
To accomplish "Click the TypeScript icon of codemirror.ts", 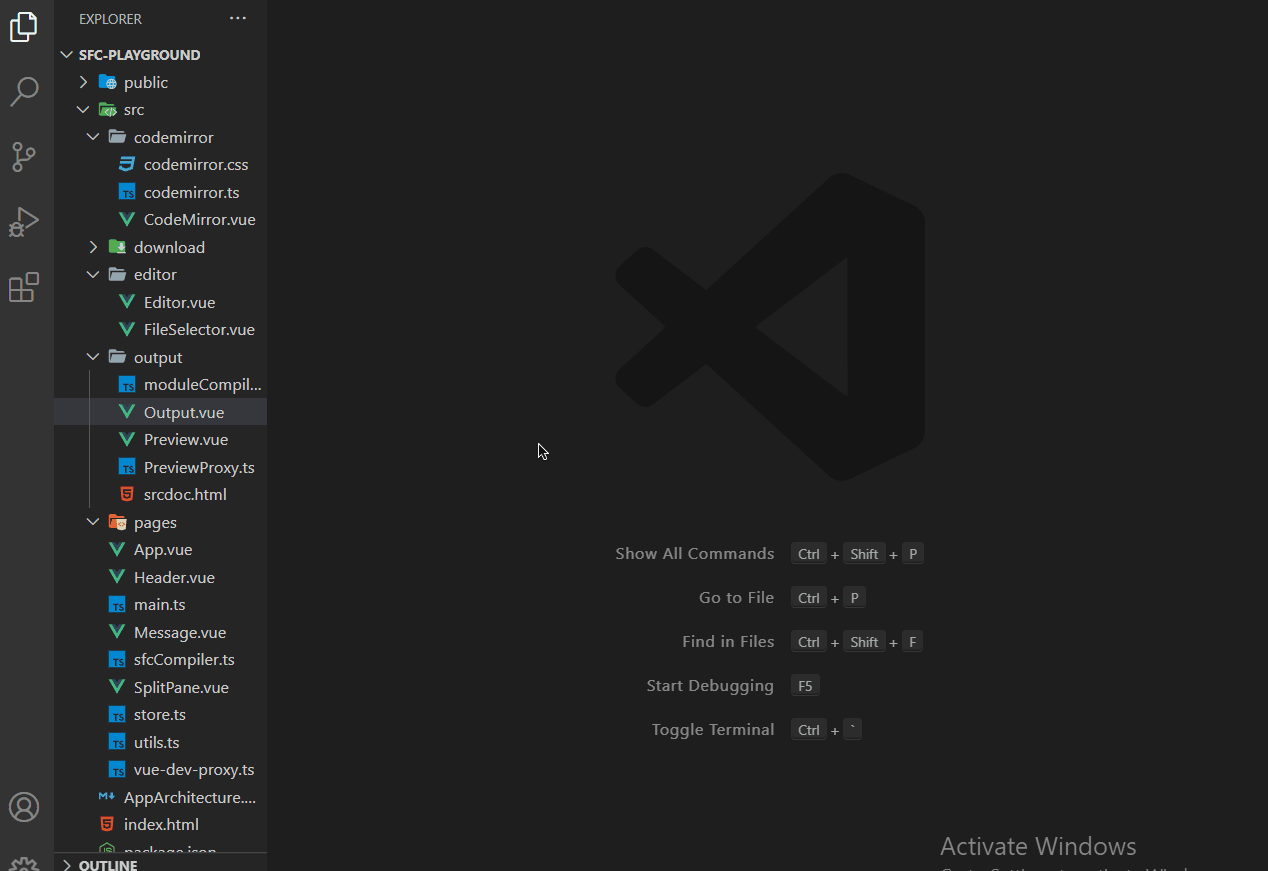I will [x=127, y=192].
